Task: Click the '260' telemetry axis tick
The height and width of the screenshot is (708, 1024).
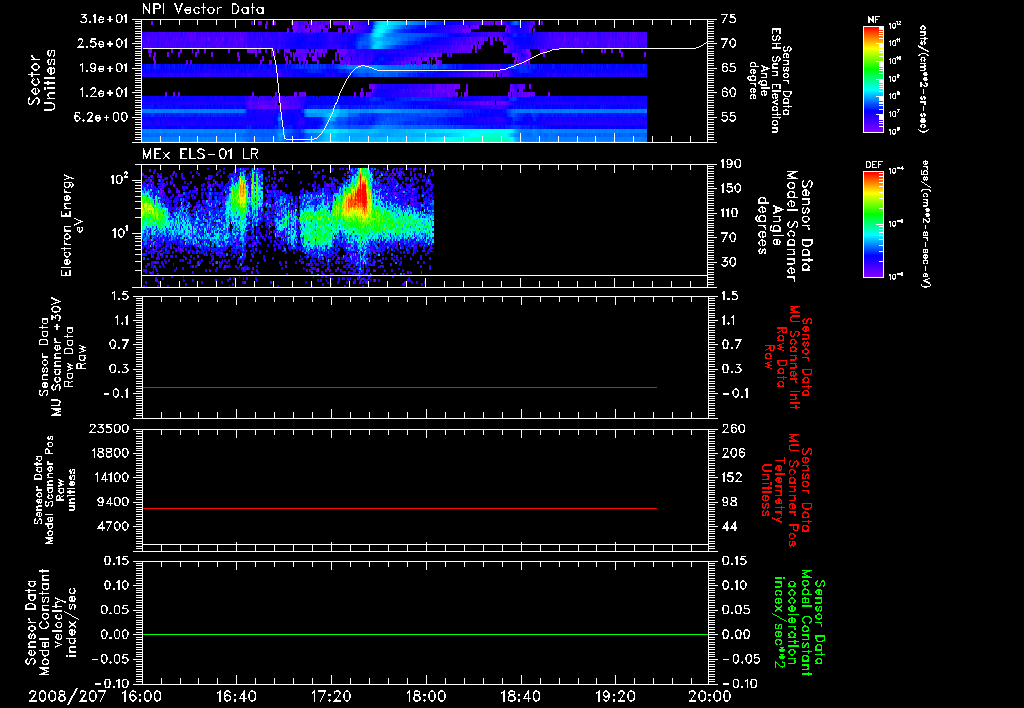Action: point(732,428)
